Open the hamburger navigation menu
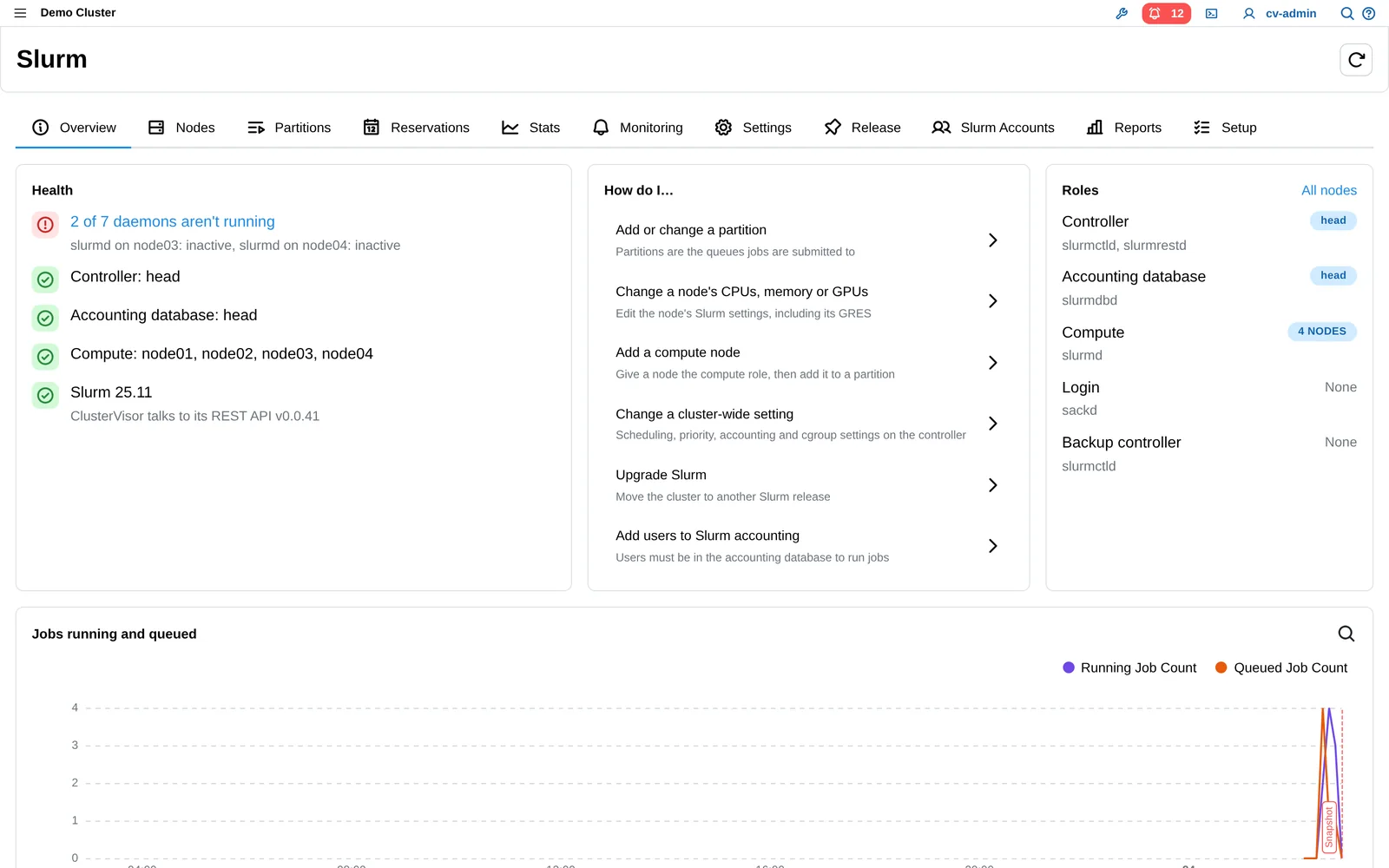Viewport: 1389px width, 868px height. pyautogui.click(x=20, y=13)
